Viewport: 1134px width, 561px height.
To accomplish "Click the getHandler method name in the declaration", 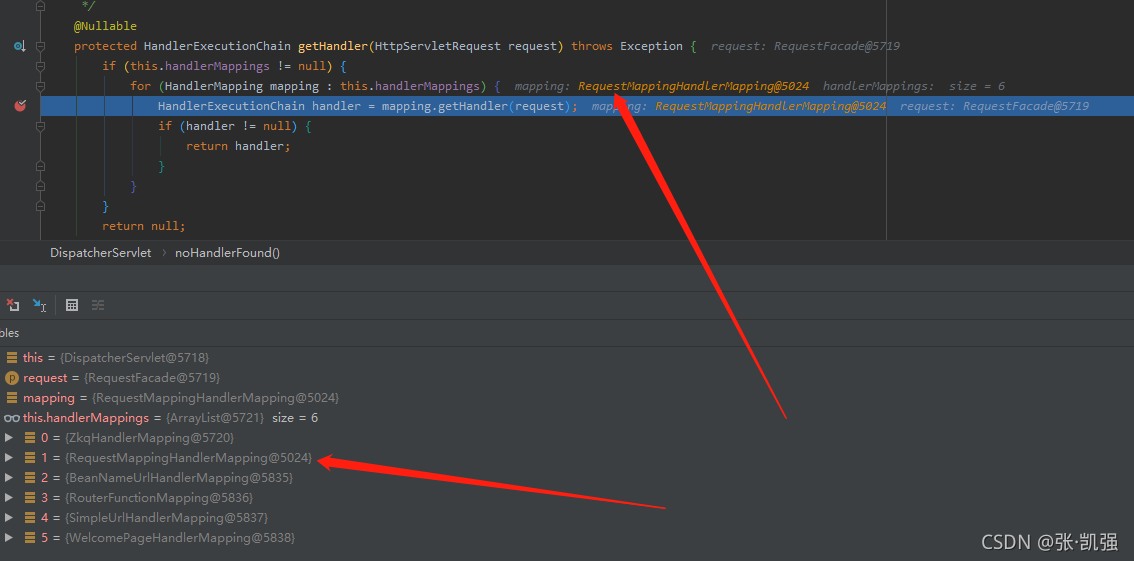I will pos(333,46).
